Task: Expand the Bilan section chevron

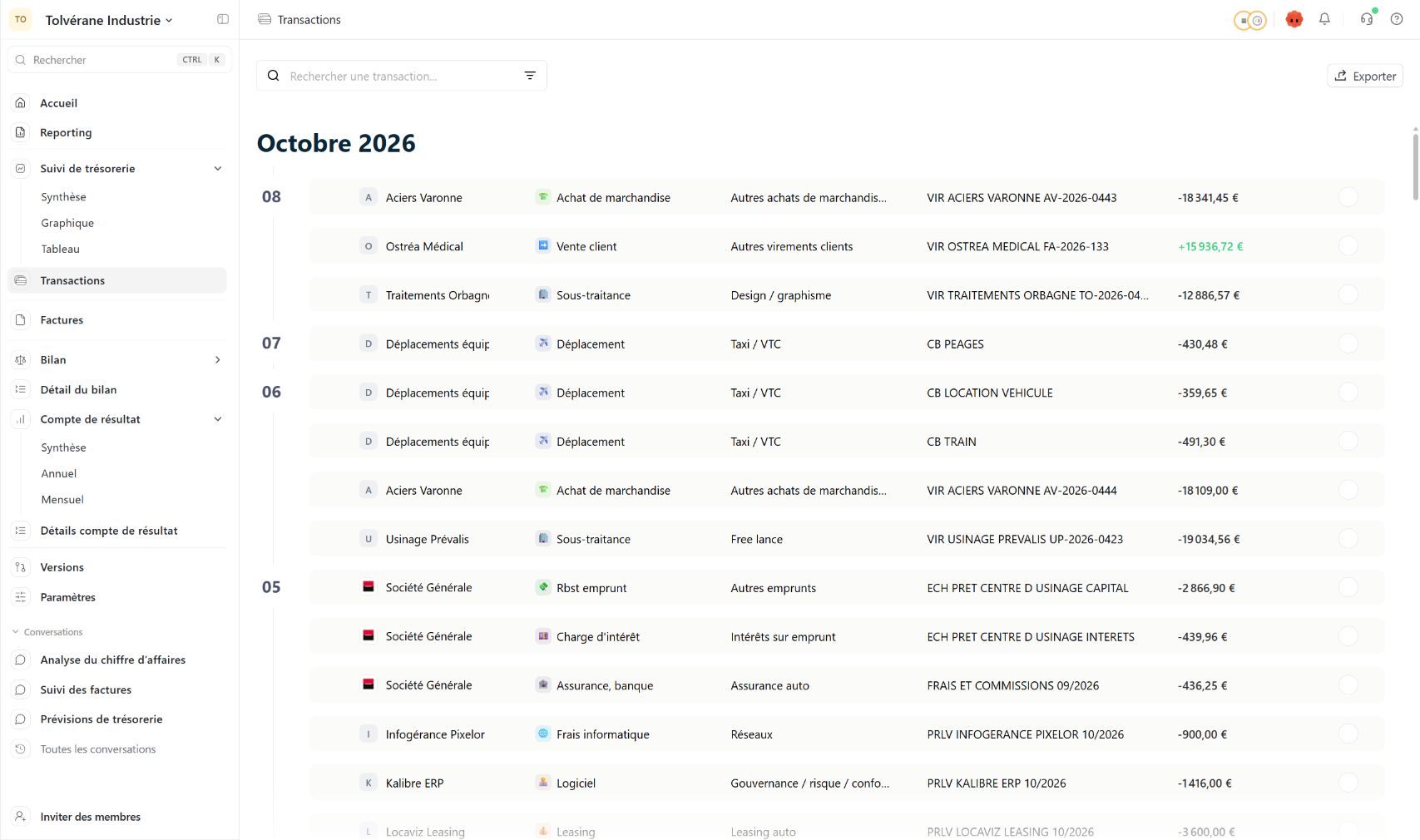Action: point(218,359)
